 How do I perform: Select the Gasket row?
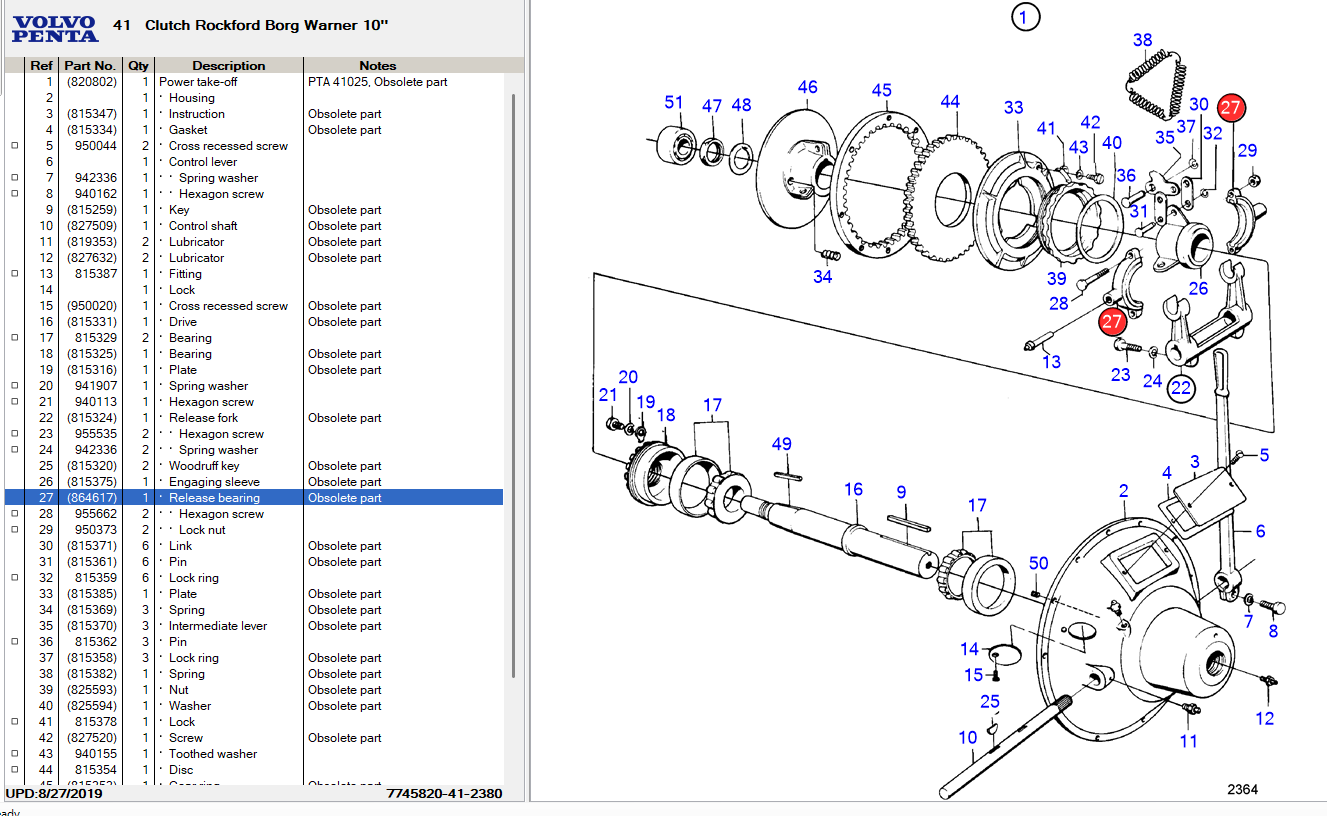point(254,130)
